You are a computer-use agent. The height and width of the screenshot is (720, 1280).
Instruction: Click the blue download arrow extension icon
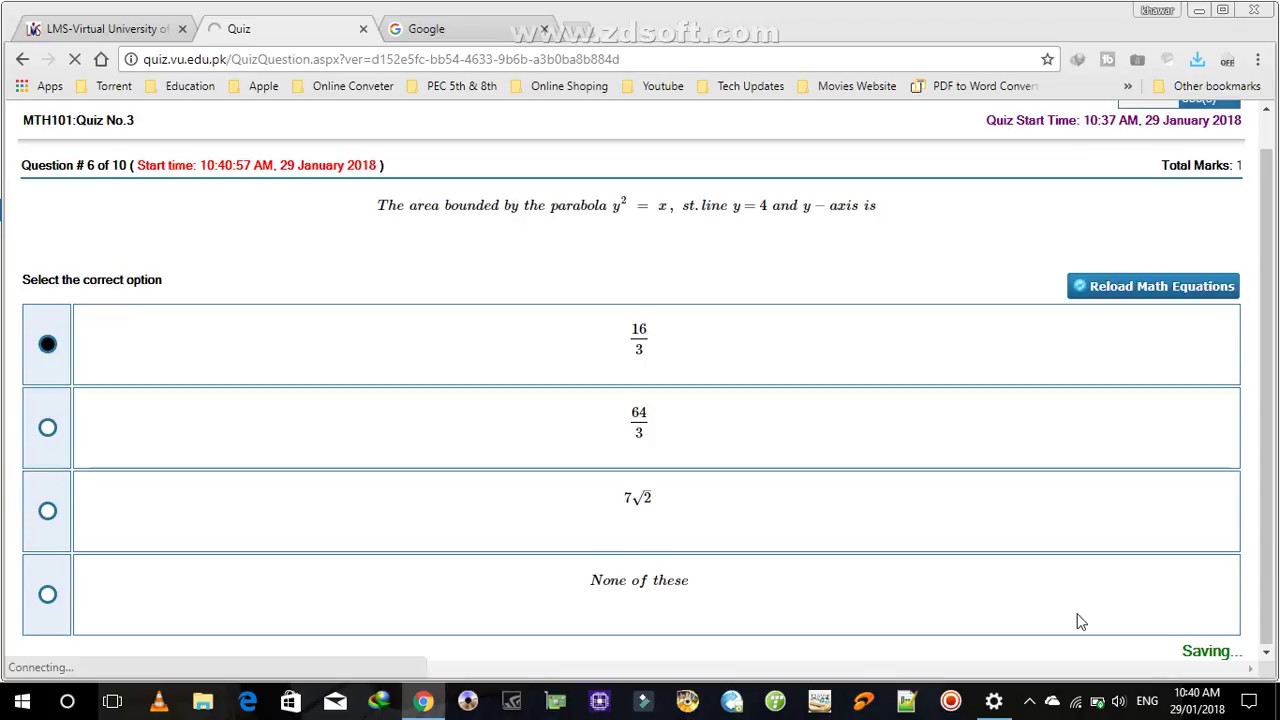click(1197, 60)
